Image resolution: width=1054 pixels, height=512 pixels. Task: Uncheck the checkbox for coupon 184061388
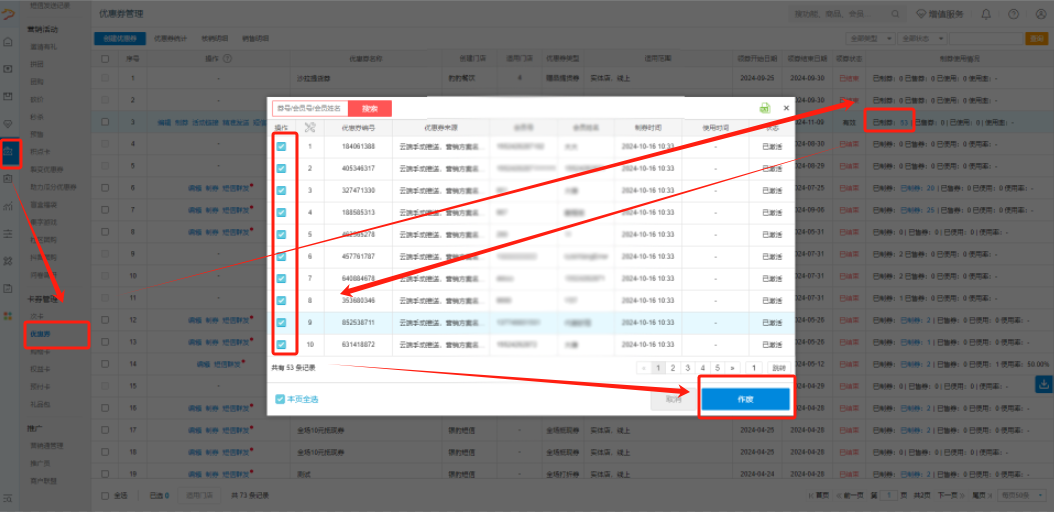click(281, 146)
